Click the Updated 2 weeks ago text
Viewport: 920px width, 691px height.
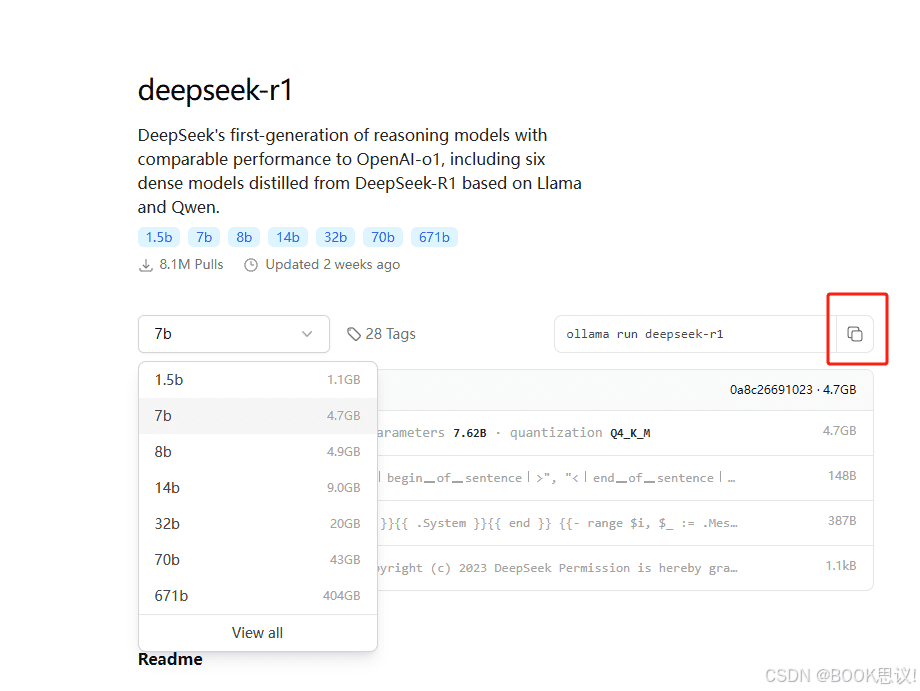333,265
